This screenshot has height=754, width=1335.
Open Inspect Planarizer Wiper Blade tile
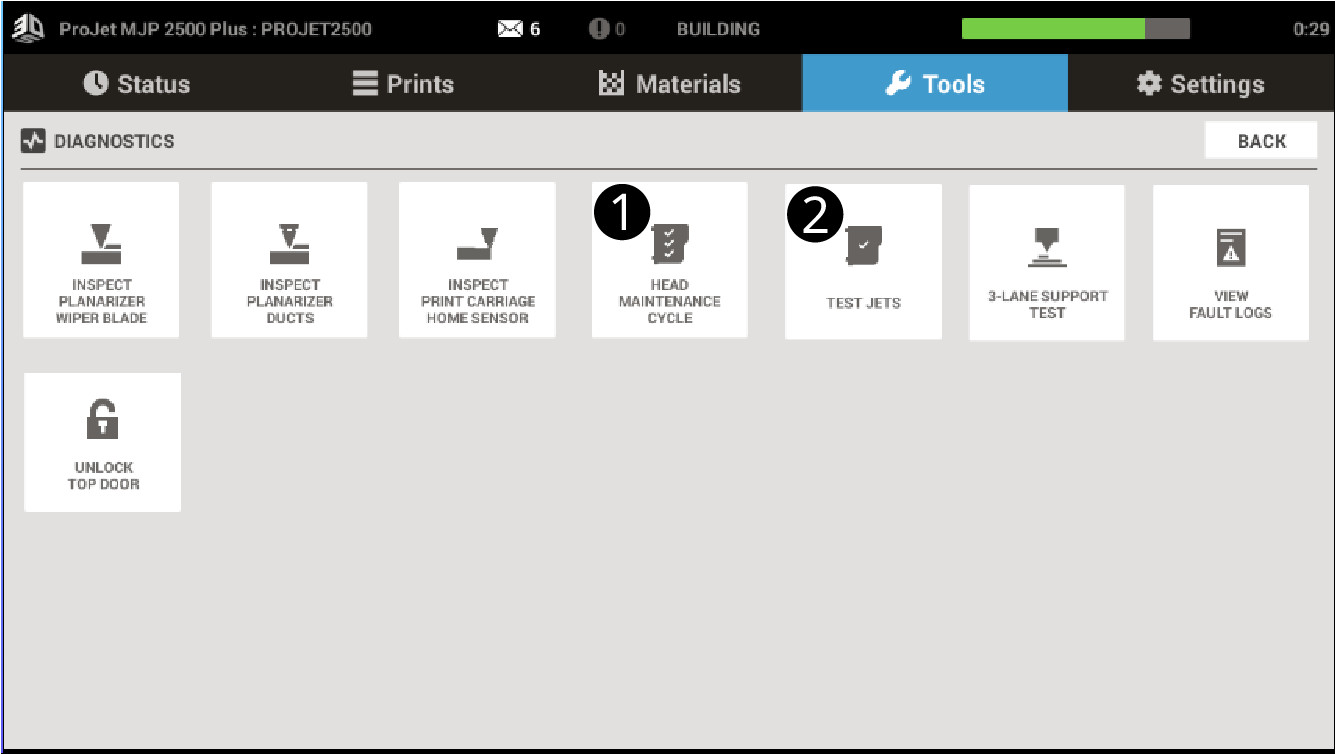[101, 260]
